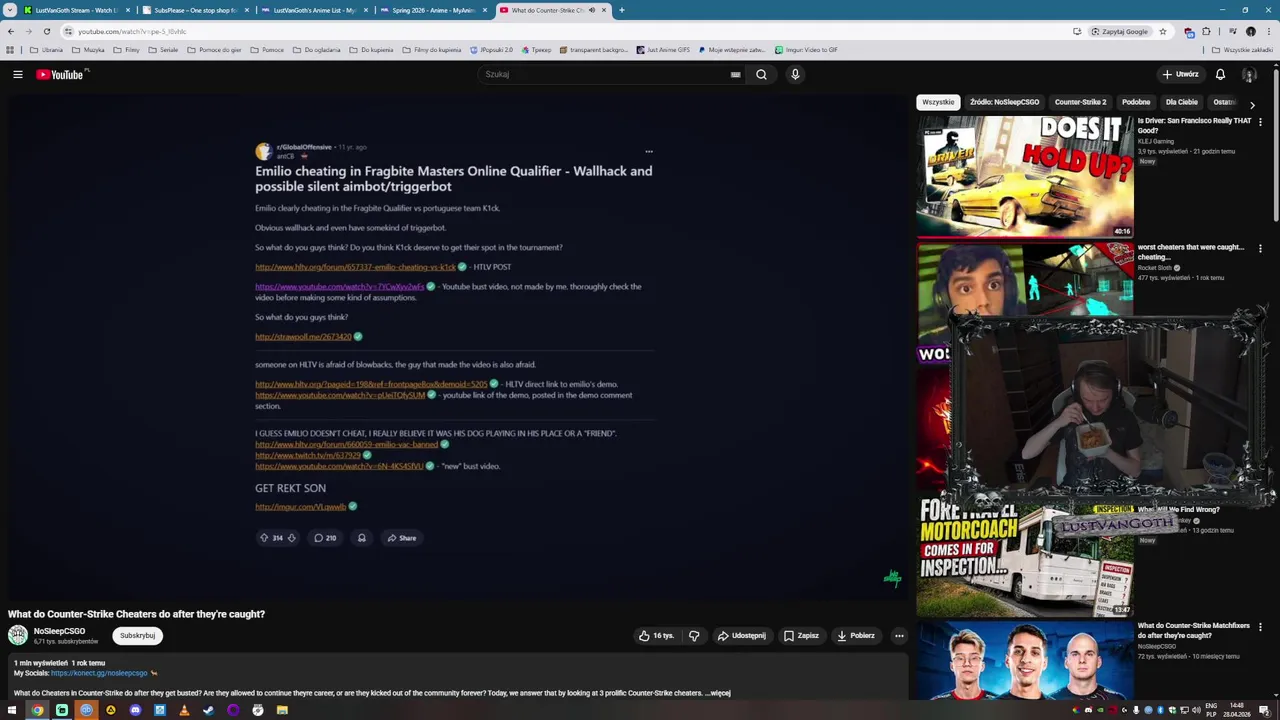Open the Chrome apps grid shortcut
Image resolution: width=1280 pixels, height=720 pixels.
10,49
